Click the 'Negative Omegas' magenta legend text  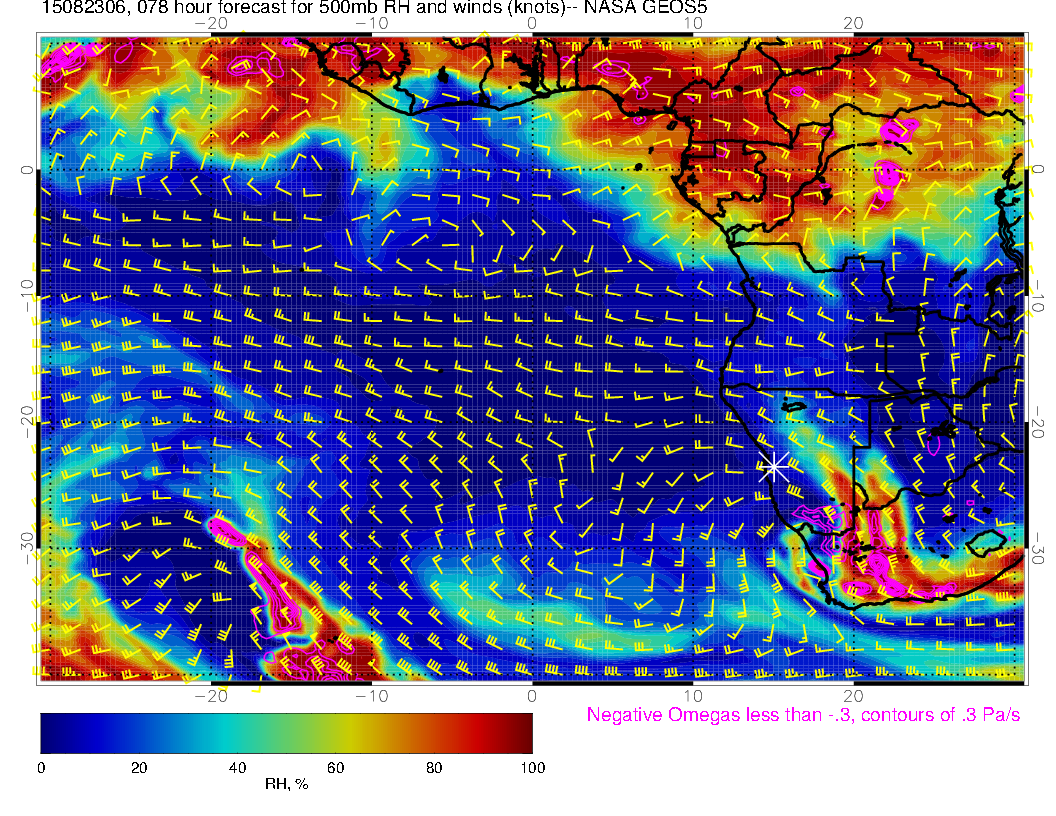tap(803, 716)
